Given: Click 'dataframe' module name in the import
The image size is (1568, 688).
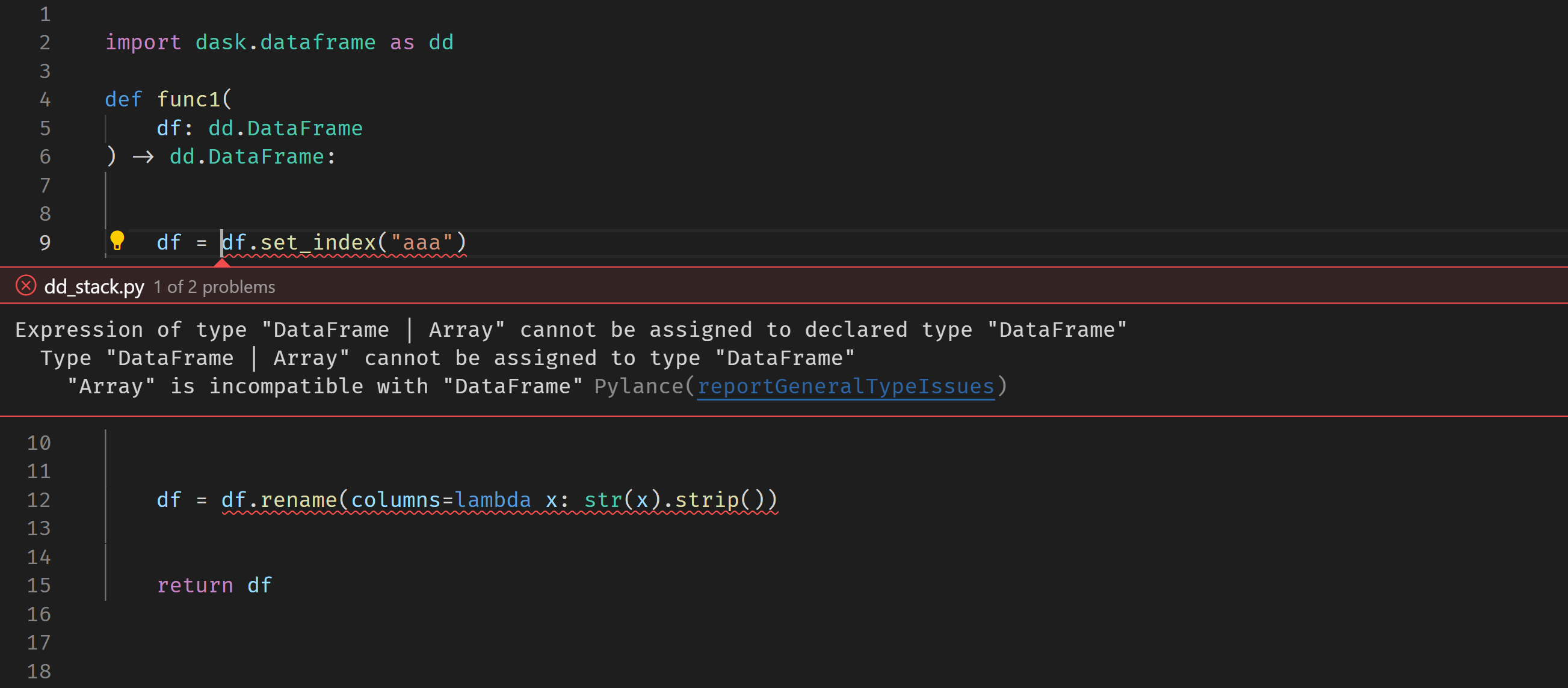Looking at the screenshot, I should tap(318, 43).
